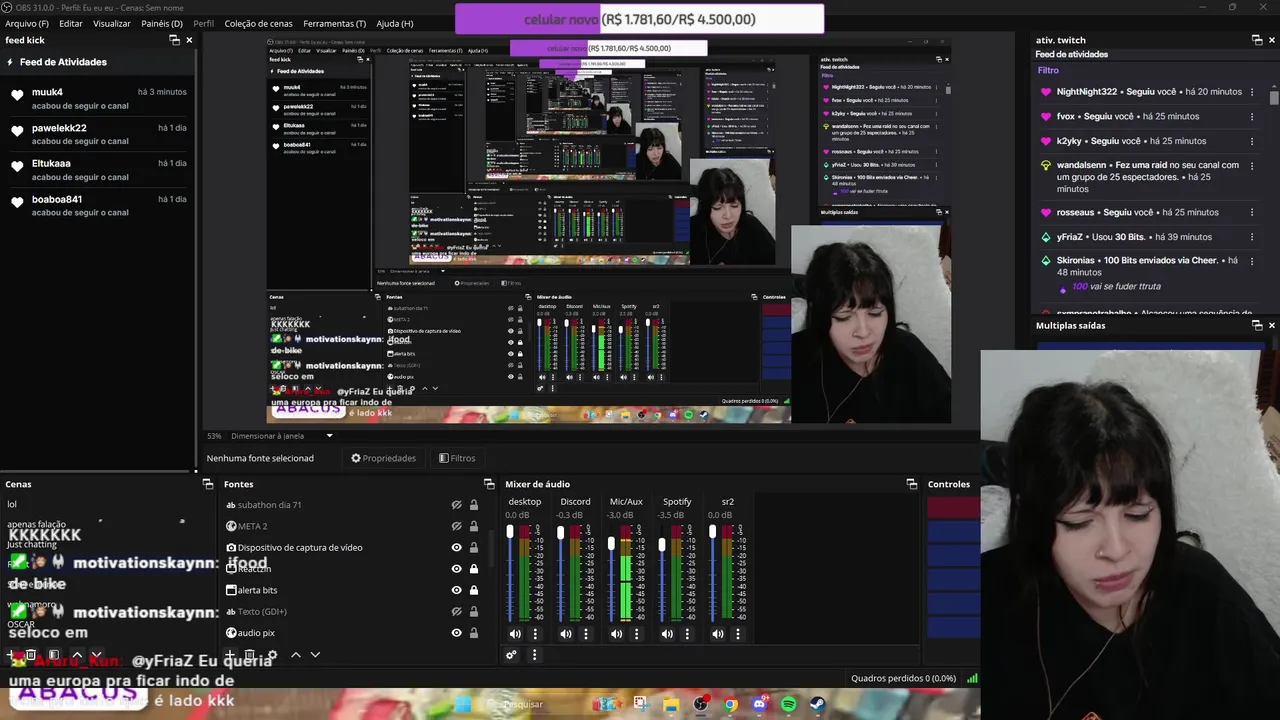Mute the Discord audio channel
This screenshot has height=720, width=1280.
coord(566,633)
